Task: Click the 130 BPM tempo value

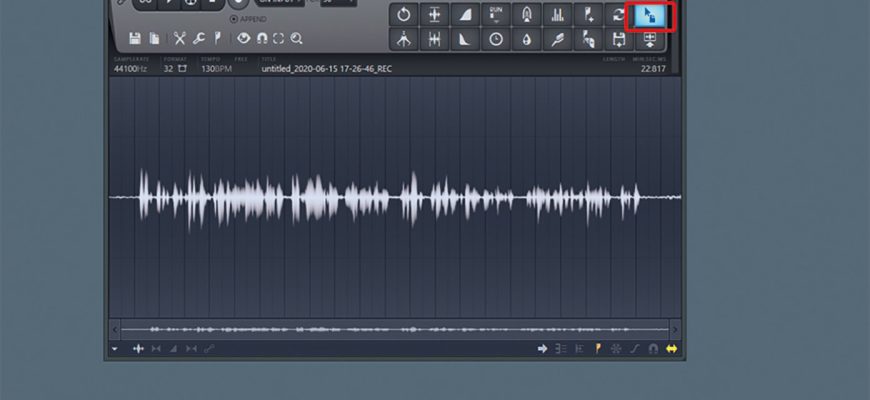Action: coord(211,70)
